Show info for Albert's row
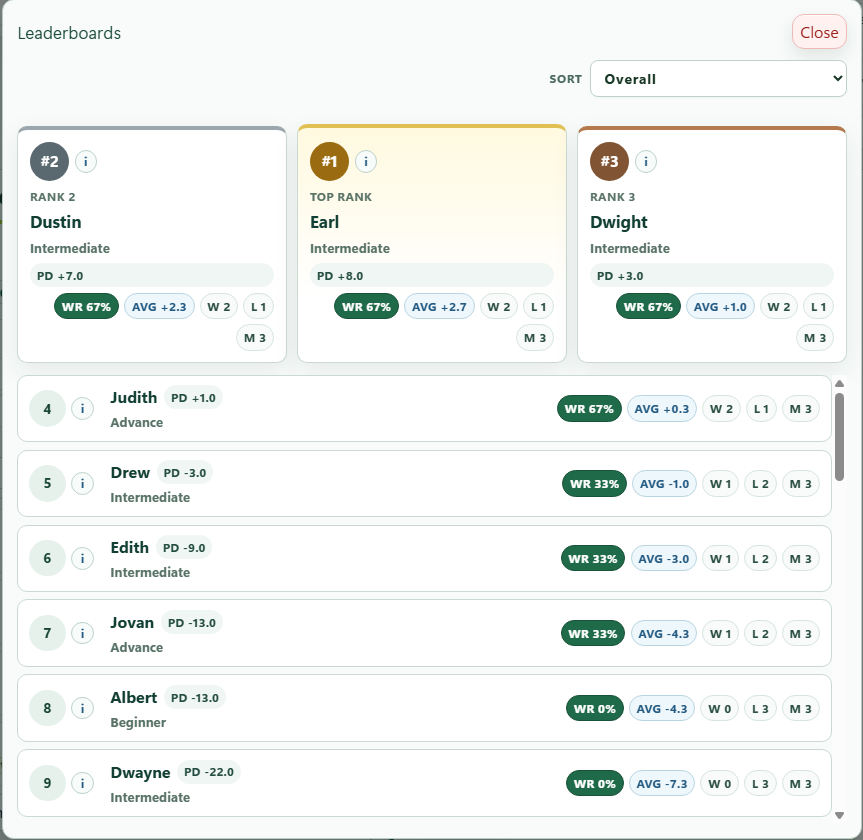 83,708
